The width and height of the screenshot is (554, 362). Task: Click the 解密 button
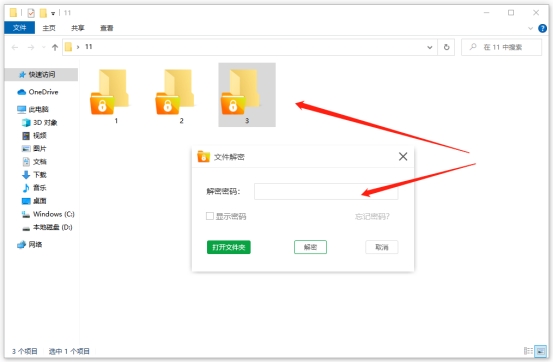(x=310, y=247)
